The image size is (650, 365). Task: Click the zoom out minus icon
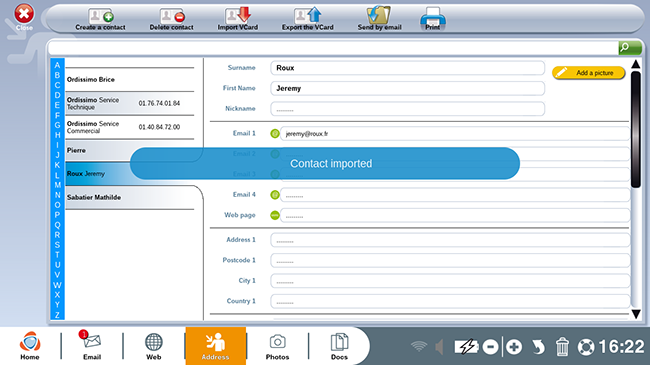tap(490, 347)
